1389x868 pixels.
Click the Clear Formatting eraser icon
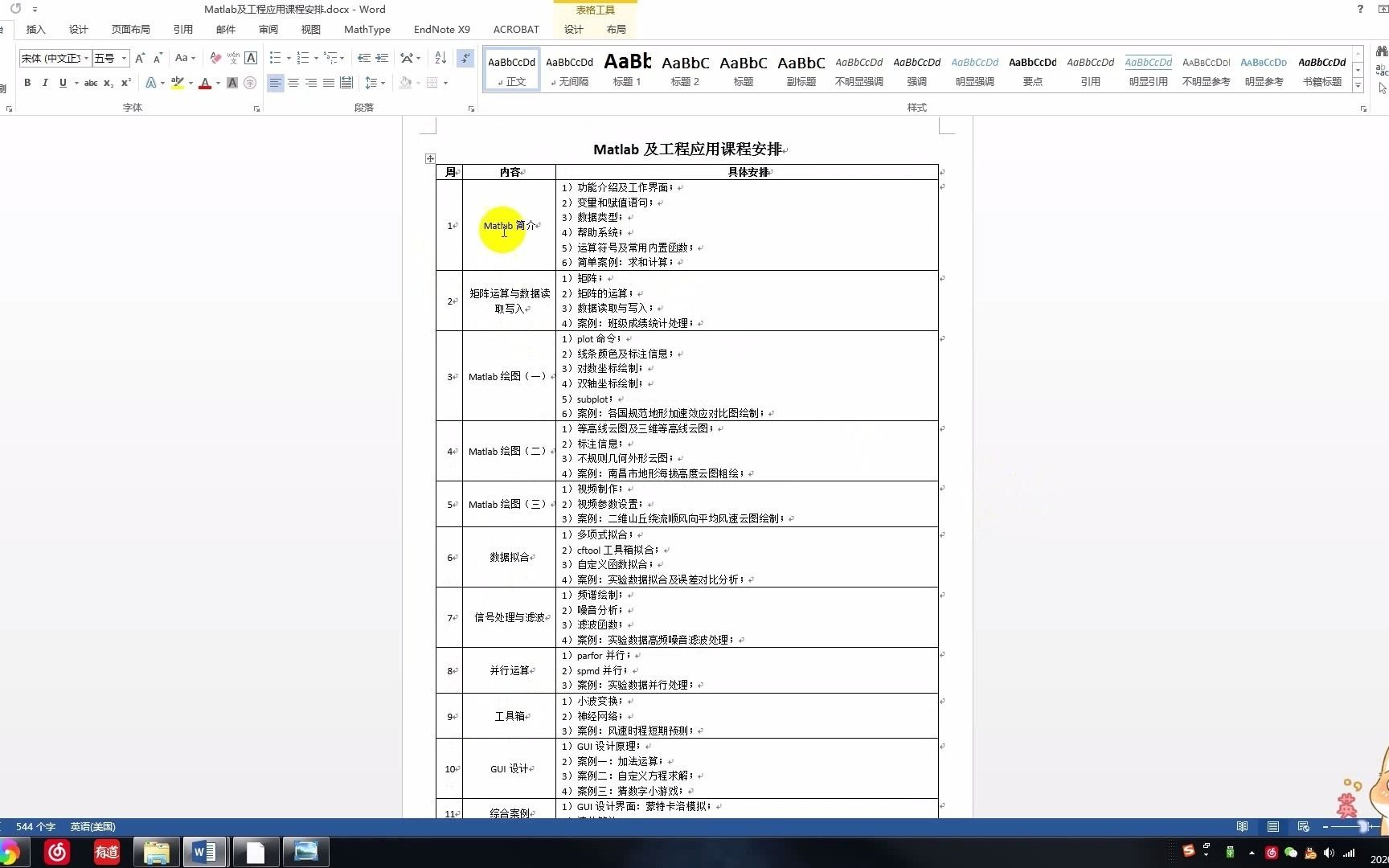click(x=215, y=58)
